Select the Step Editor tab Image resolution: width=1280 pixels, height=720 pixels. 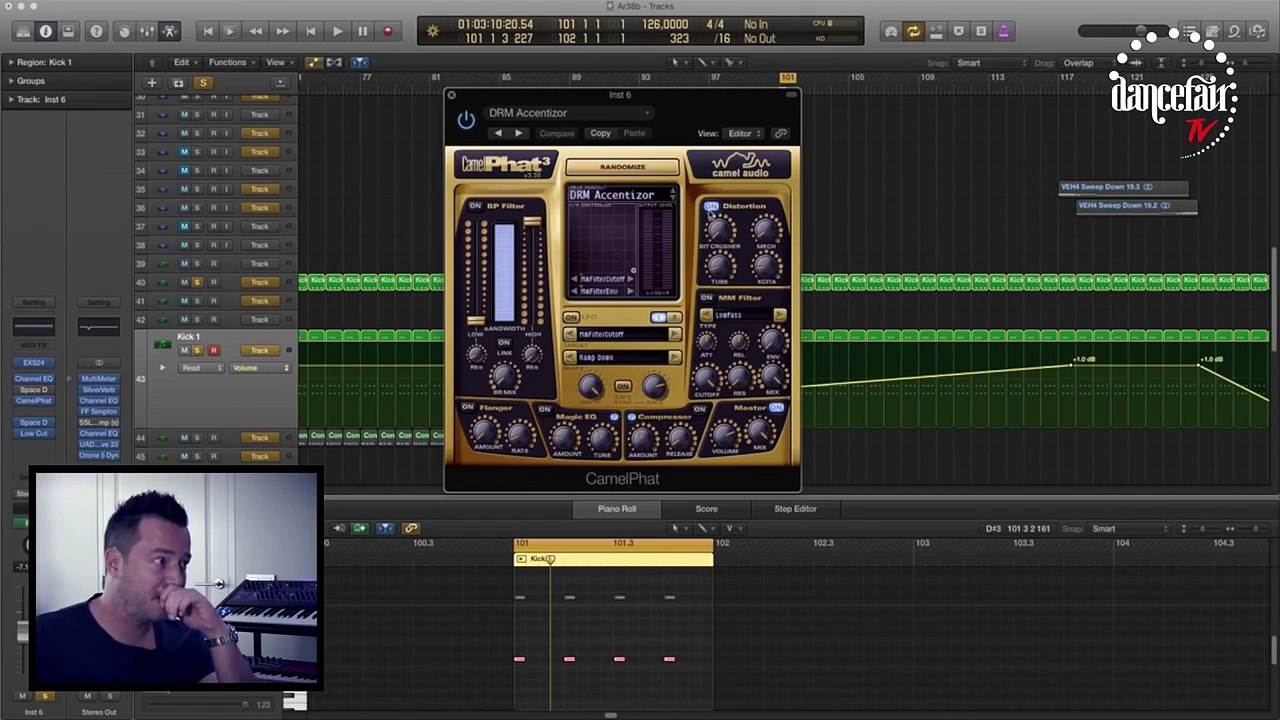795,509
